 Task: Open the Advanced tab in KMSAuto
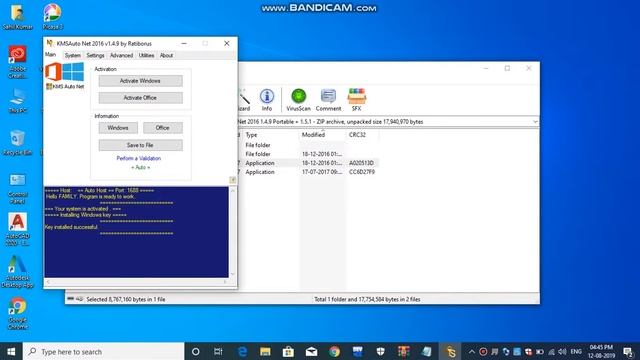tap(121, 55)
